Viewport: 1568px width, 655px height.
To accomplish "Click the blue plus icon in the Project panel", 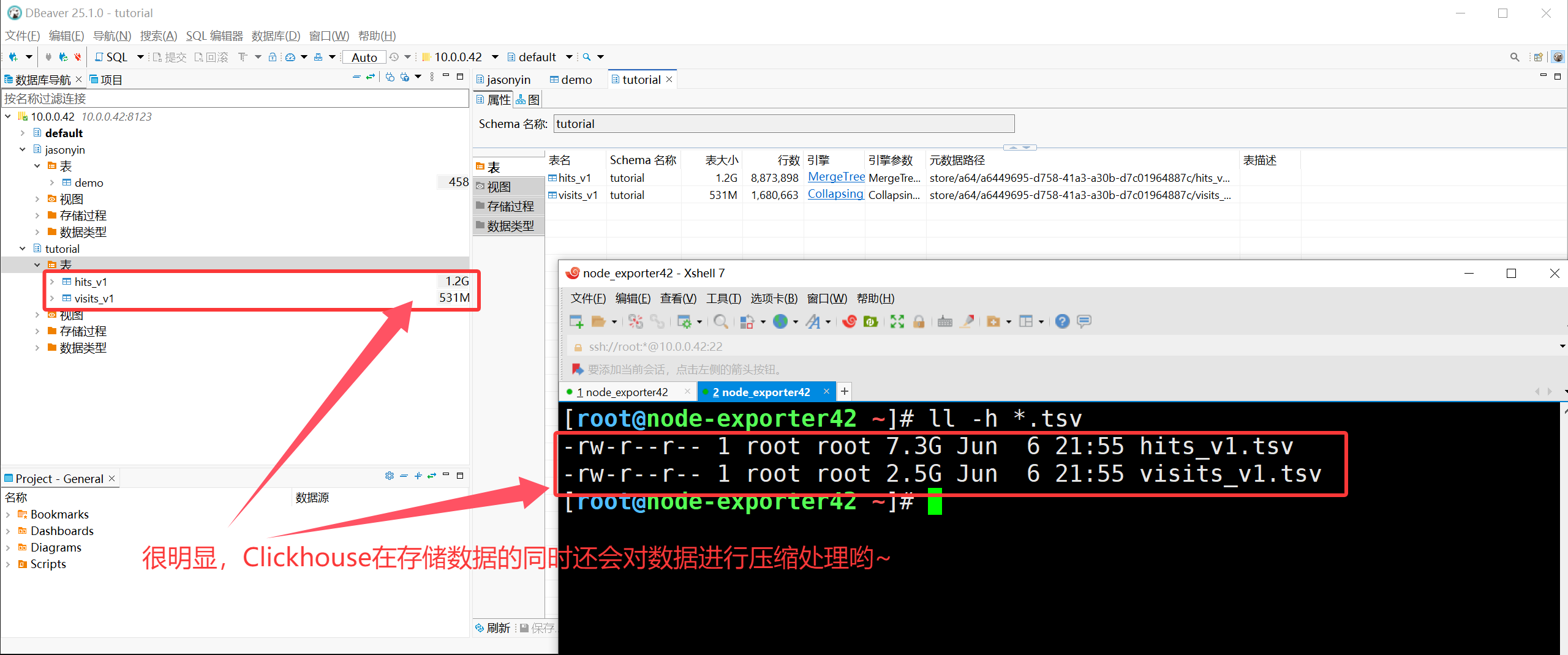I will point(418,476).
